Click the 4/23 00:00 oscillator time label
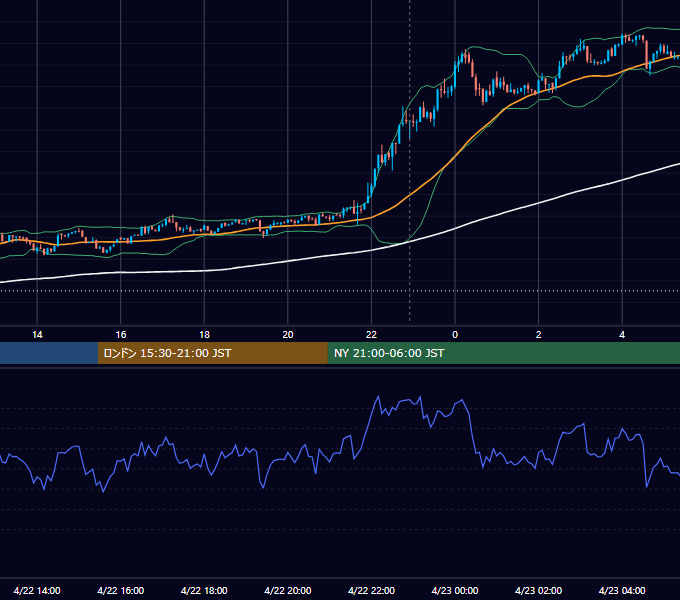The image size is (680, 600). click(x=454, y=590)
